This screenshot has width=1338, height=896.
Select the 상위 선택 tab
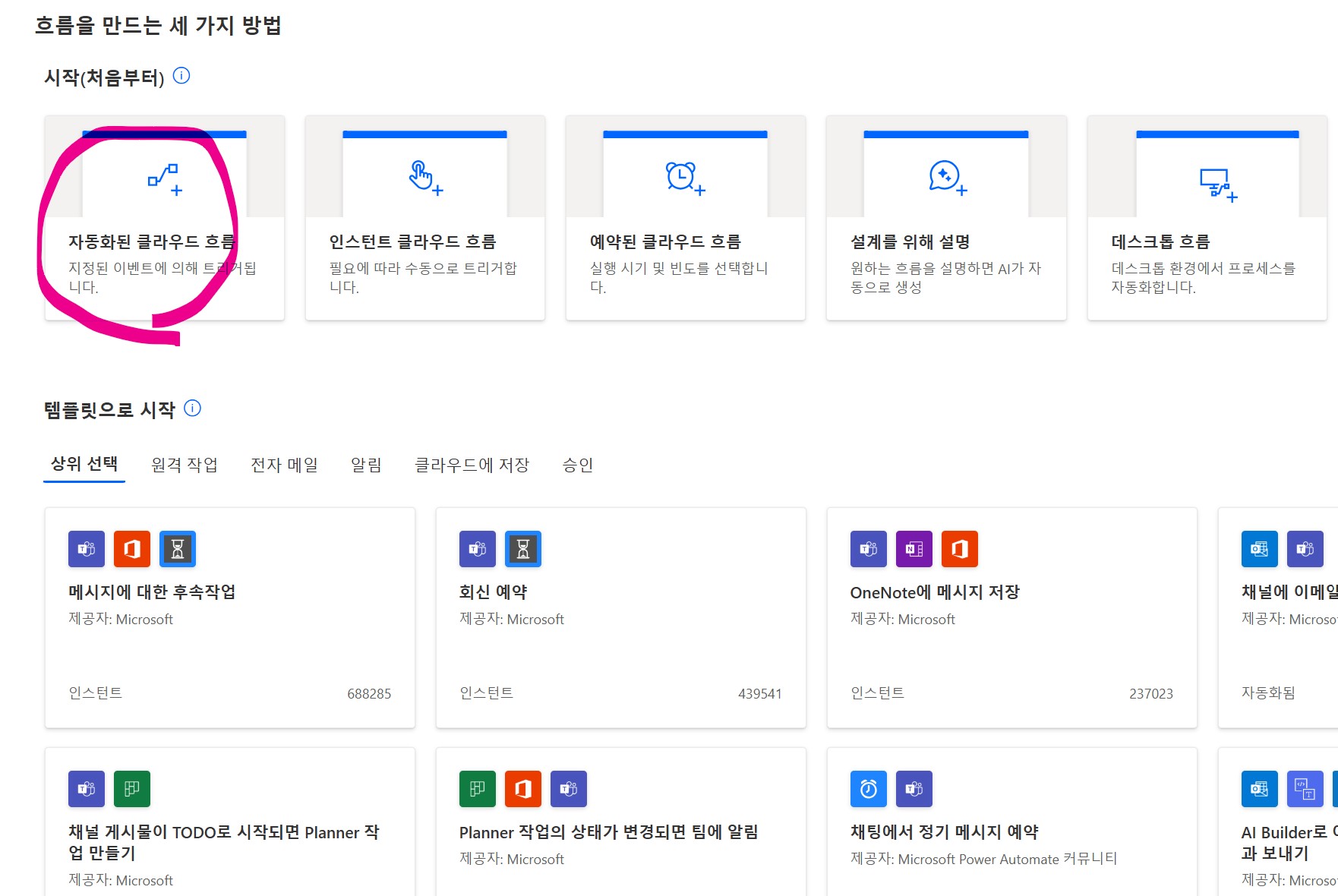[x=84, y=464]
